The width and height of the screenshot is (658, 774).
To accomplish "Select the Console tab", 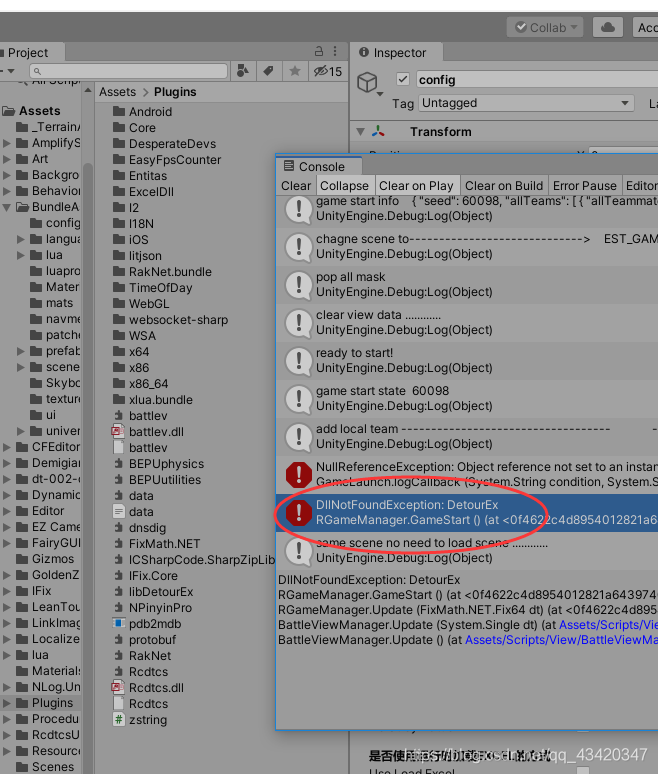I will (x=318, y=166).
